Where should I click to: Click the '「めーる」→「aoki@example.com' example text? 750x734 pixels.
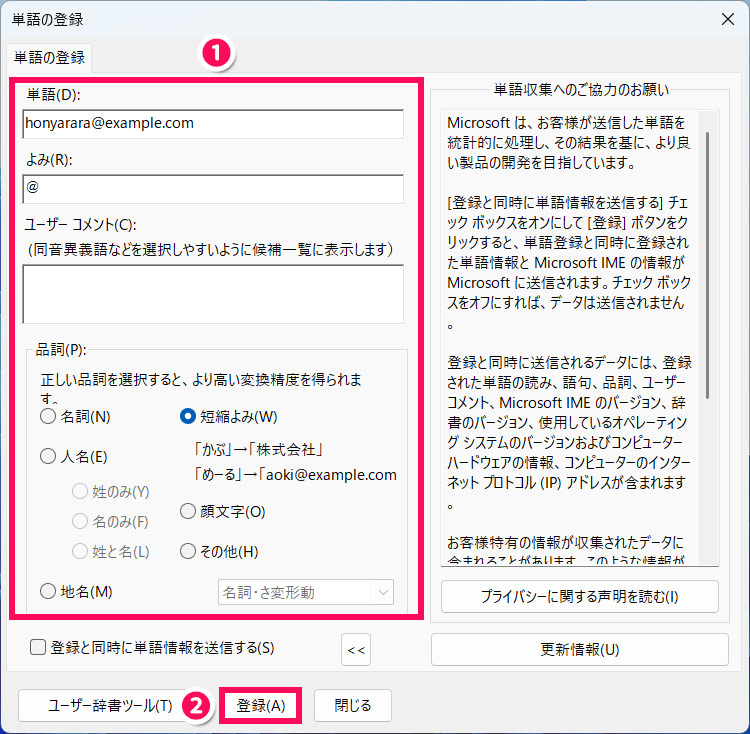[295, 474]
